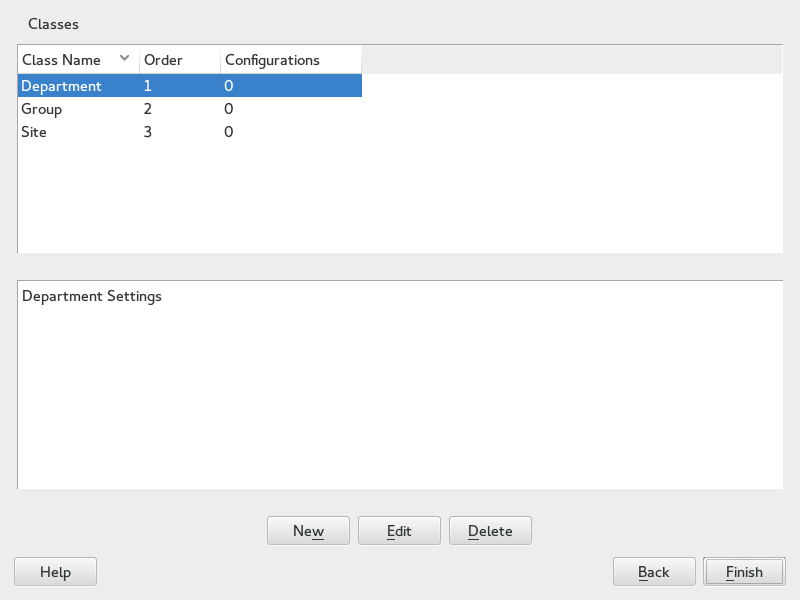
Task: Select the Site class entry
Action: pyautogui.click(x=34, y=132)
